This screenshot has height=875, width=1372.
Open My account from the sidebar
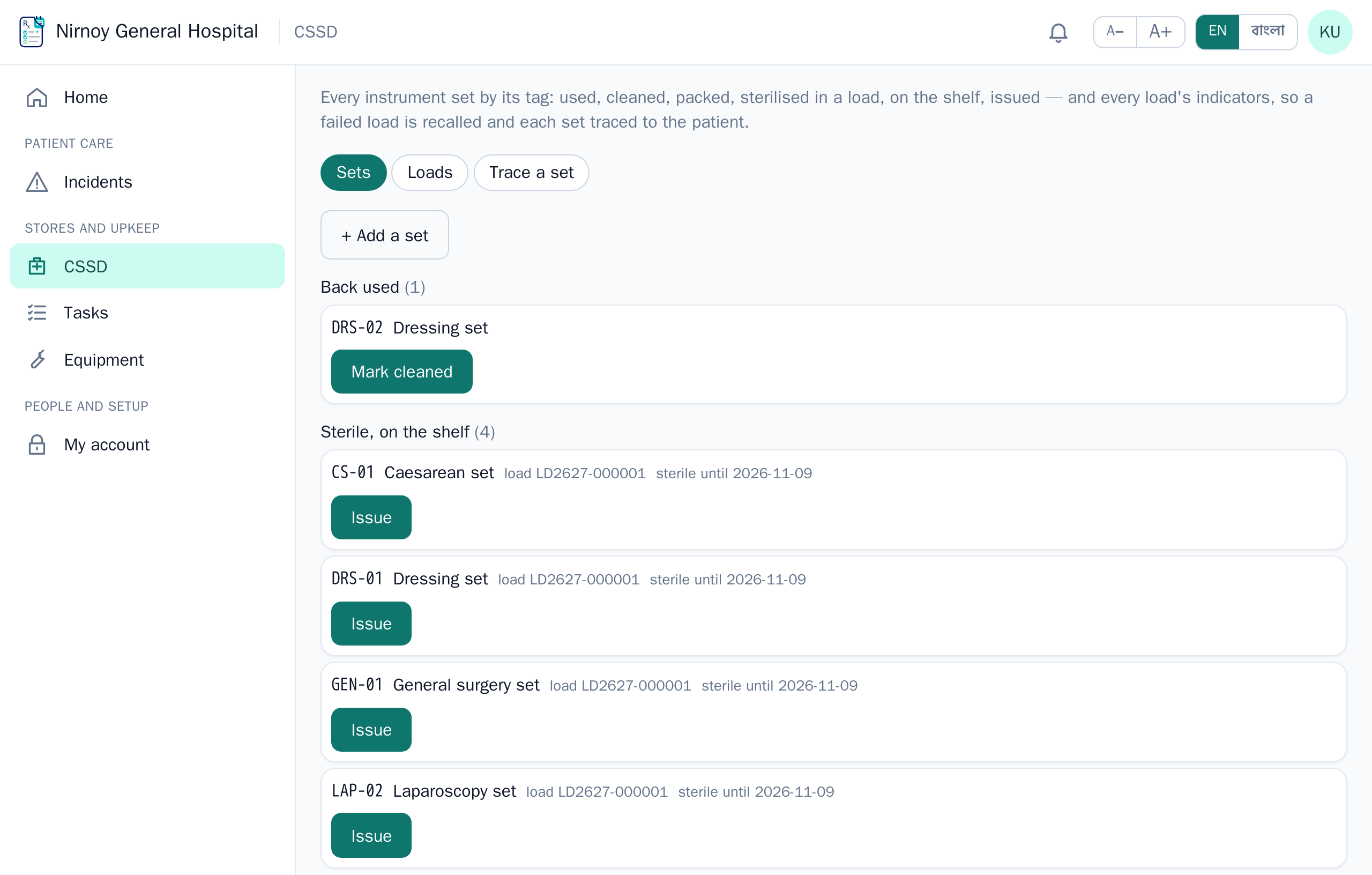(147, 444)
